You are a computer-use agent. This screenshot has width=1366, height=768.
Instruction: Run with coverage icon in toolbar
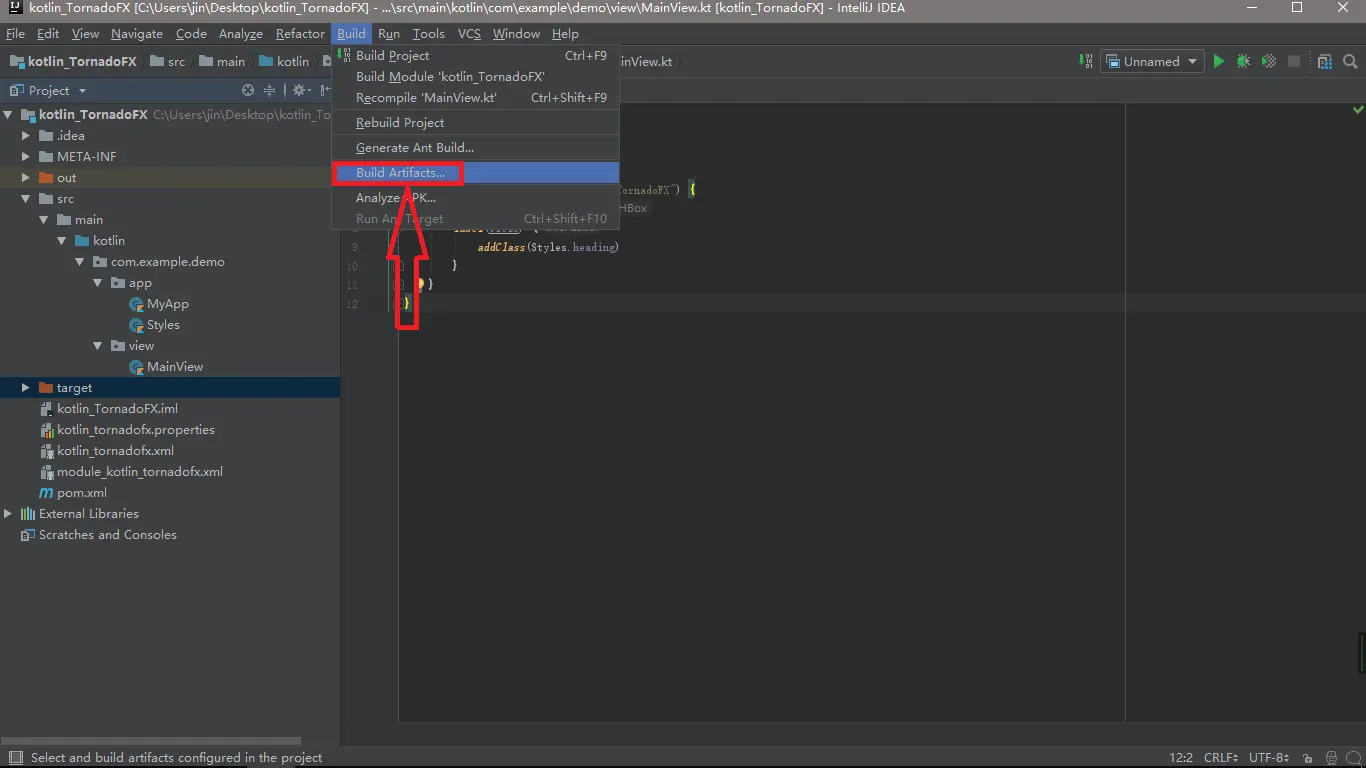(1268, 61)
